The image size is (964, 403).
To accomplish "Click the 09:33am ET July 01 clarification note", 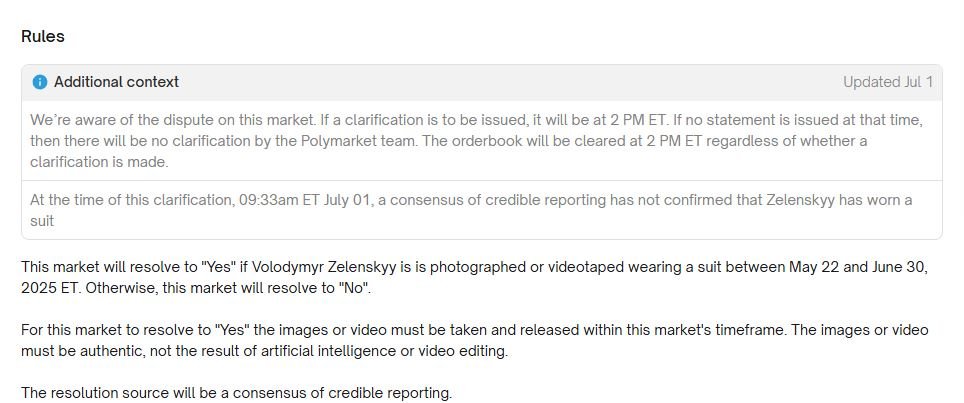I will point(471,210).
